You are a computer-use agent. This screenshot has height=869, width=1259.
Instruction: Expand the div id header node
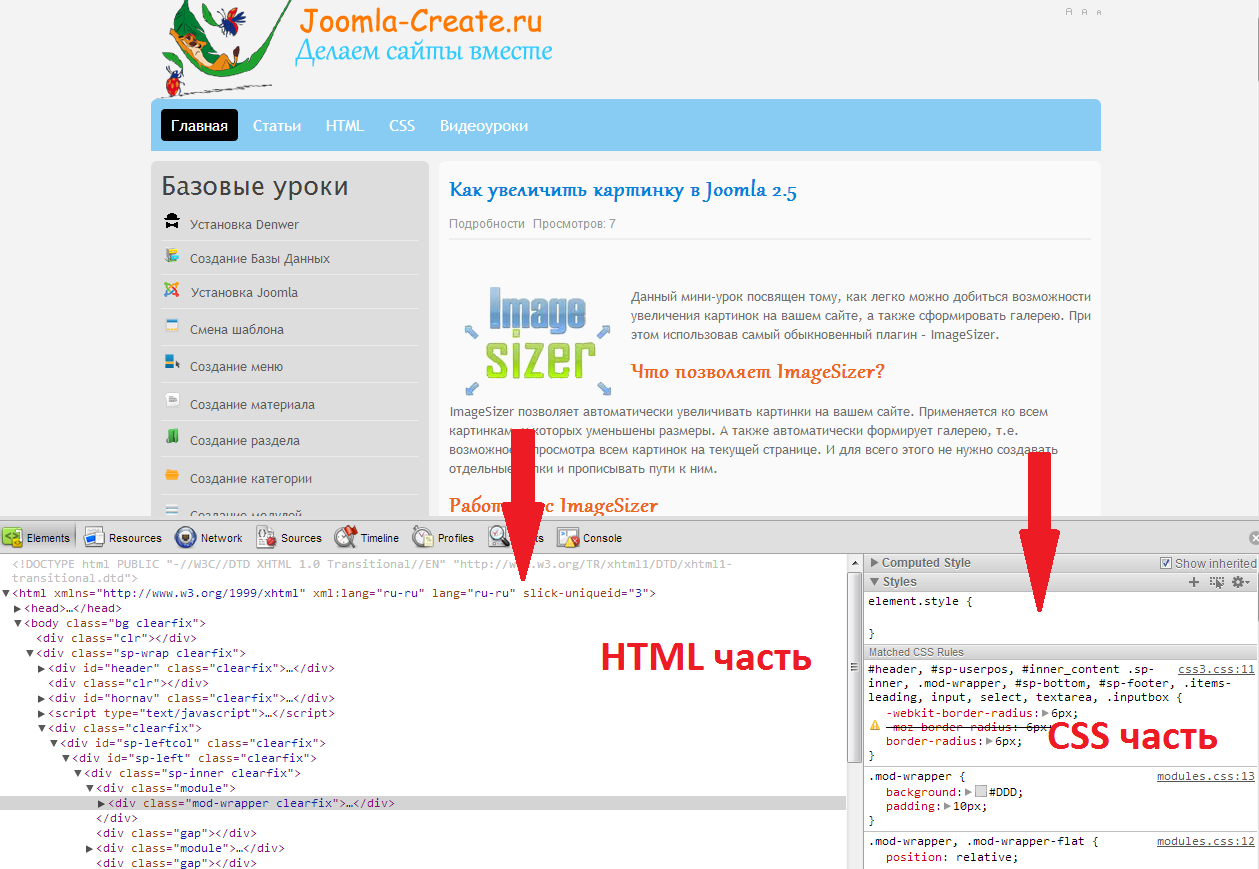point(41,669)
